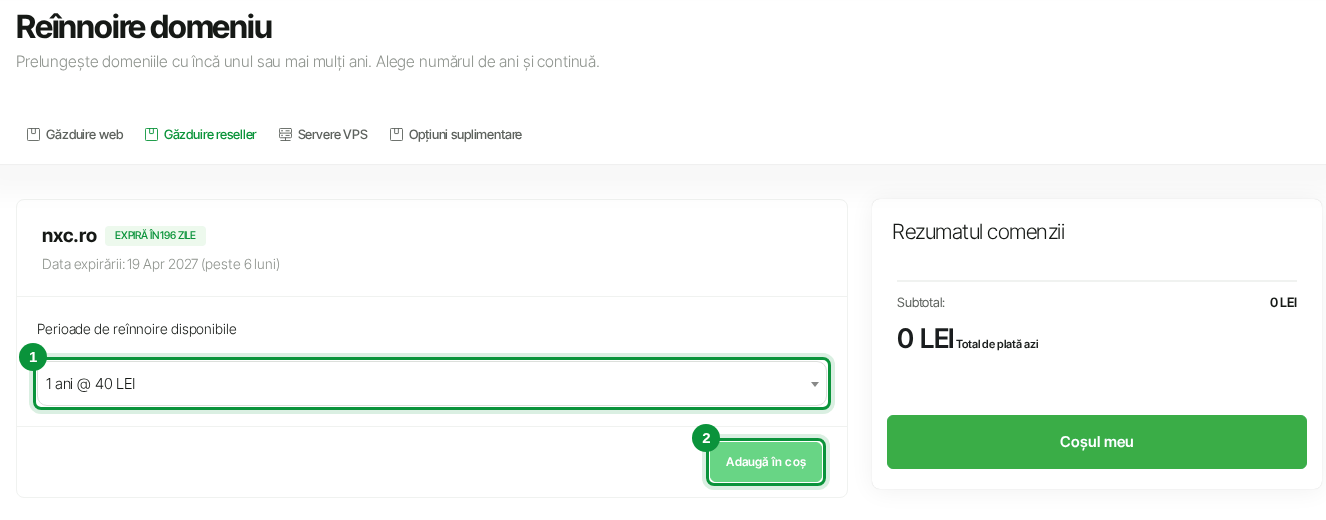This screenshot has width=1326, height=520.
Task: Click the Rezumatul comenzii heading
Action: pos(978,232)
